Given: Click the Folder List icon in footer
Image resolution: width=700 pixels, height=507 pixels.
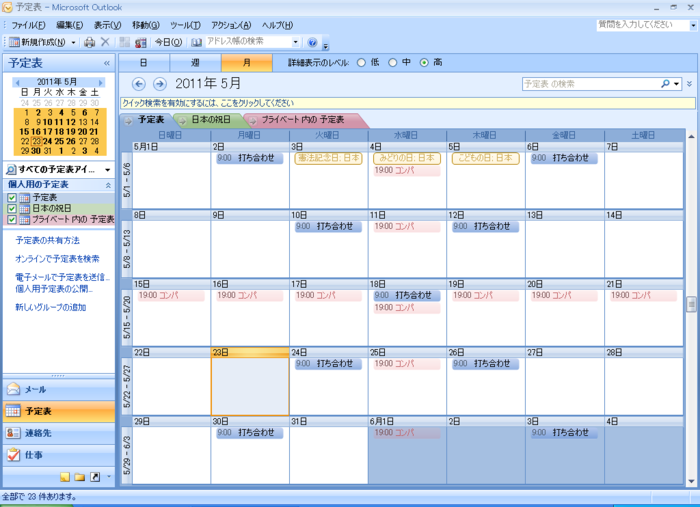Looking at the screenshot, I should pyautogui.click(x=80, y=478).
